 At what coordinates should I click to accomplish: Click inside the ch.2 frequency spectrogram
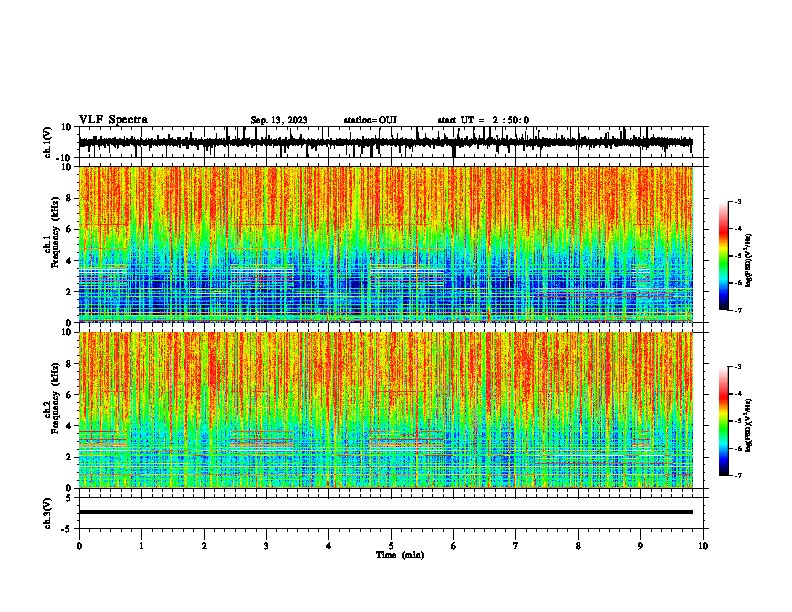point(385,410)
